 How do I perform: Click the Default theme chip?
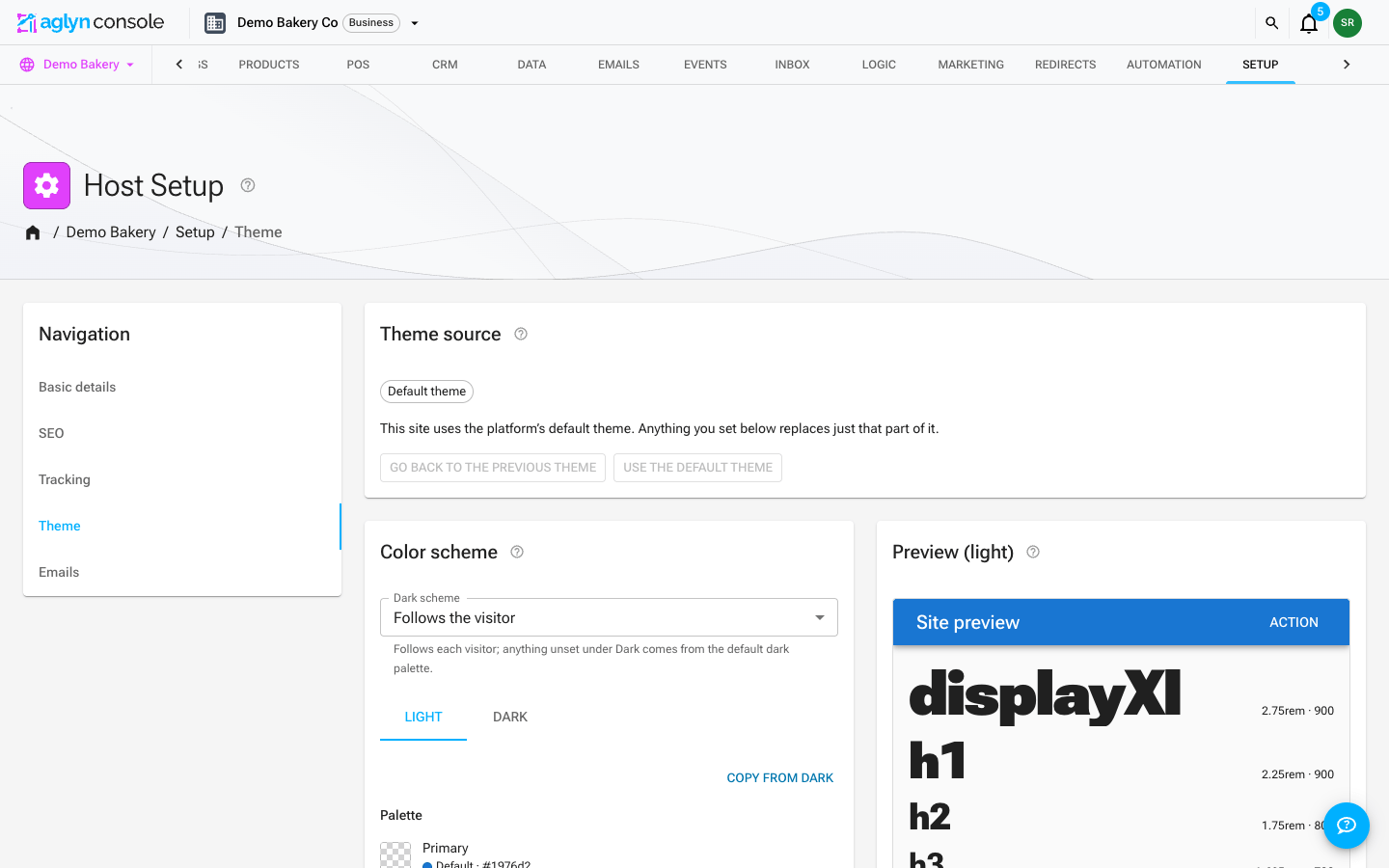point(426,391)
